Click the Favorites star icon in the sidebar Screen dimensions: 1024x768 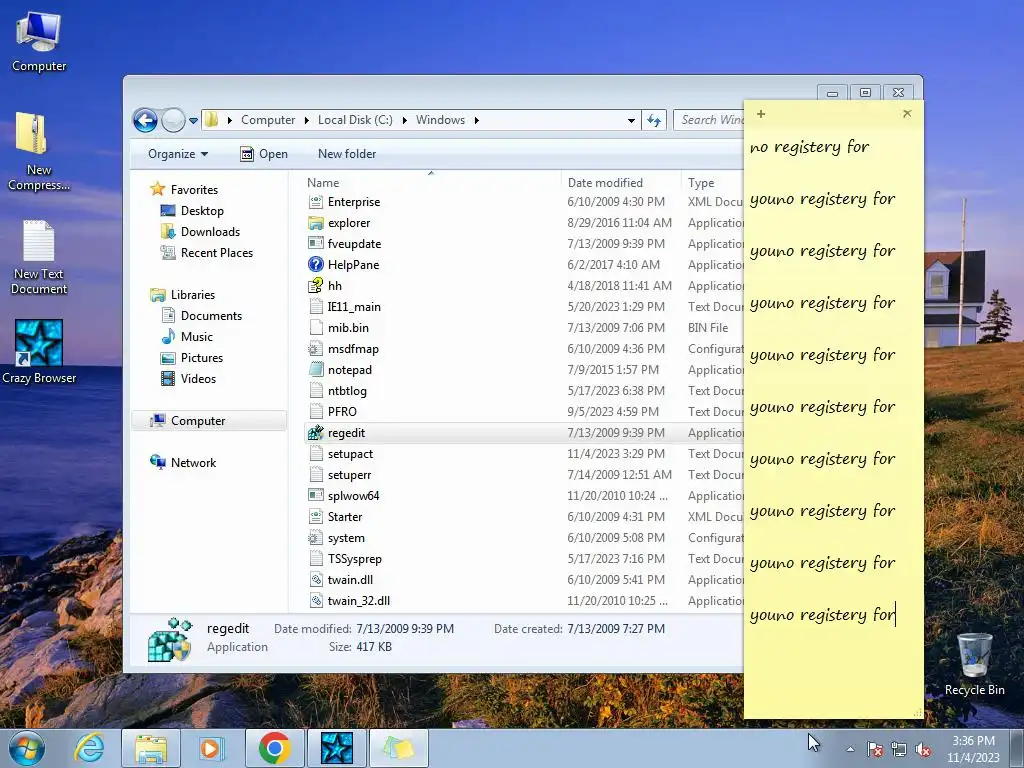point(157,189)
